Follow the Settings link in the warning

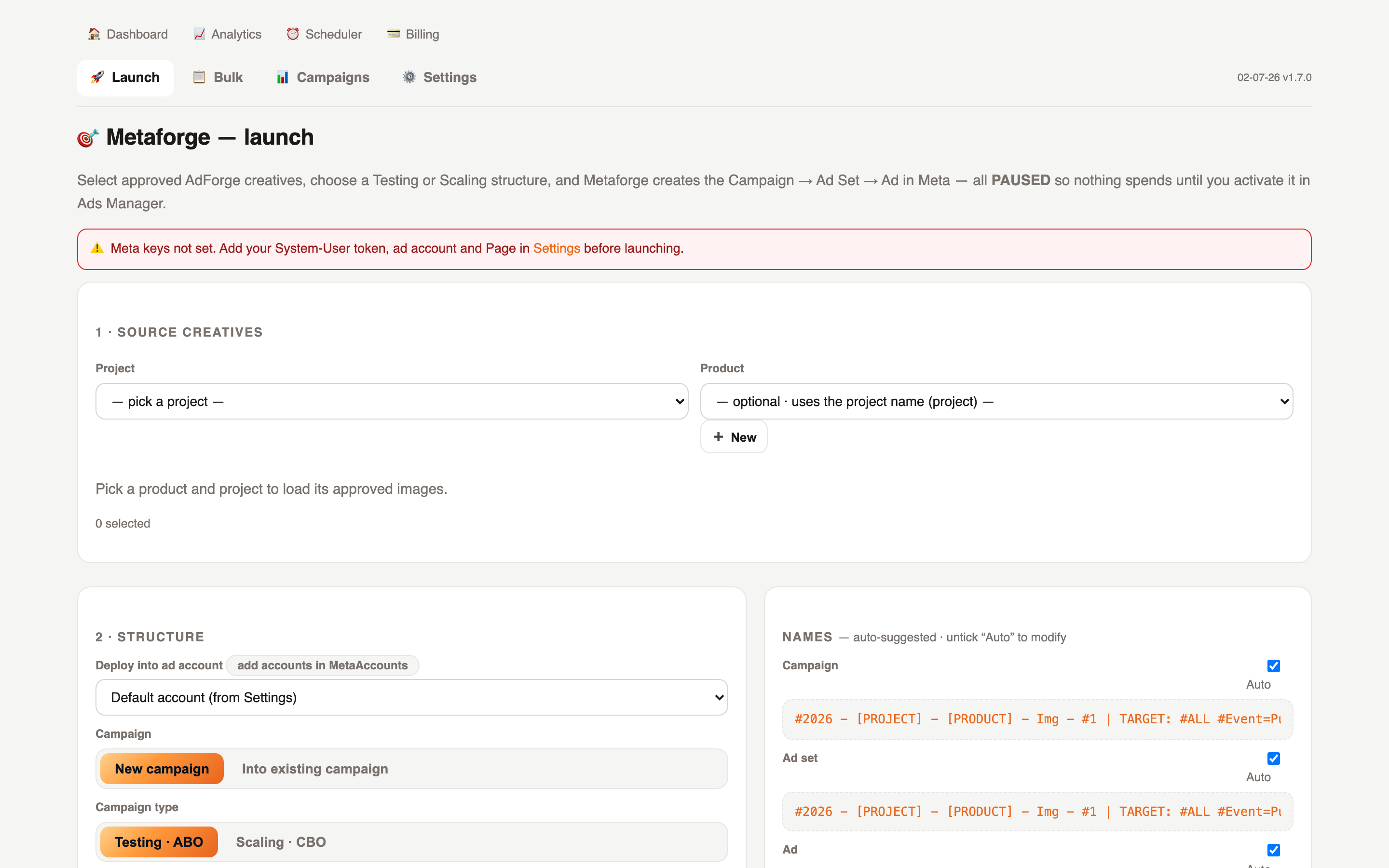click(x=557, y=248)
